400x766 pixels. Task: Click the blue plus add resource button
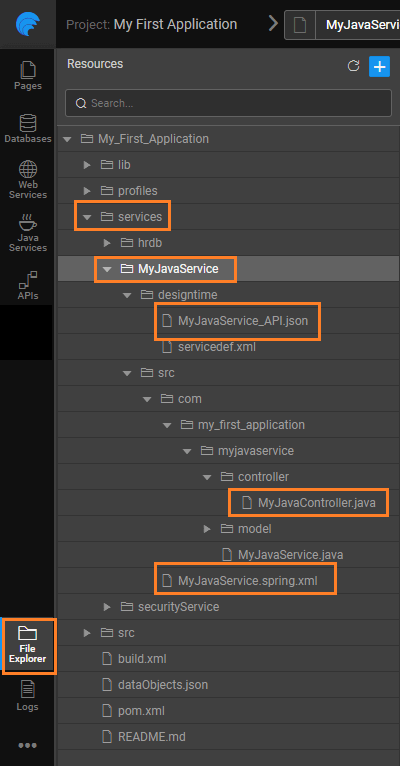point(379,66)
